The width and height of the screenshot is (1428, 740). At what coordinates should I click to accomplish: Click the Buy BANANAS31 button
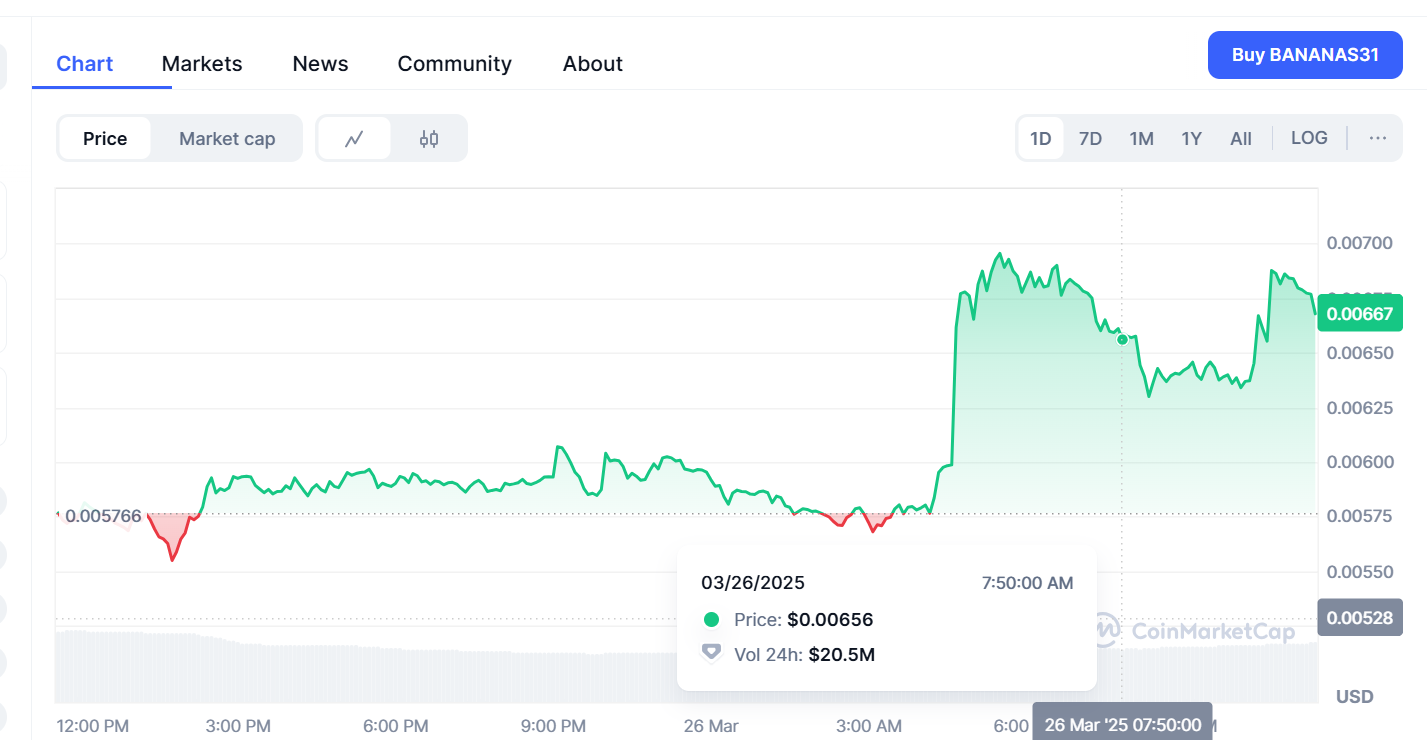(x=1304, y=55)
